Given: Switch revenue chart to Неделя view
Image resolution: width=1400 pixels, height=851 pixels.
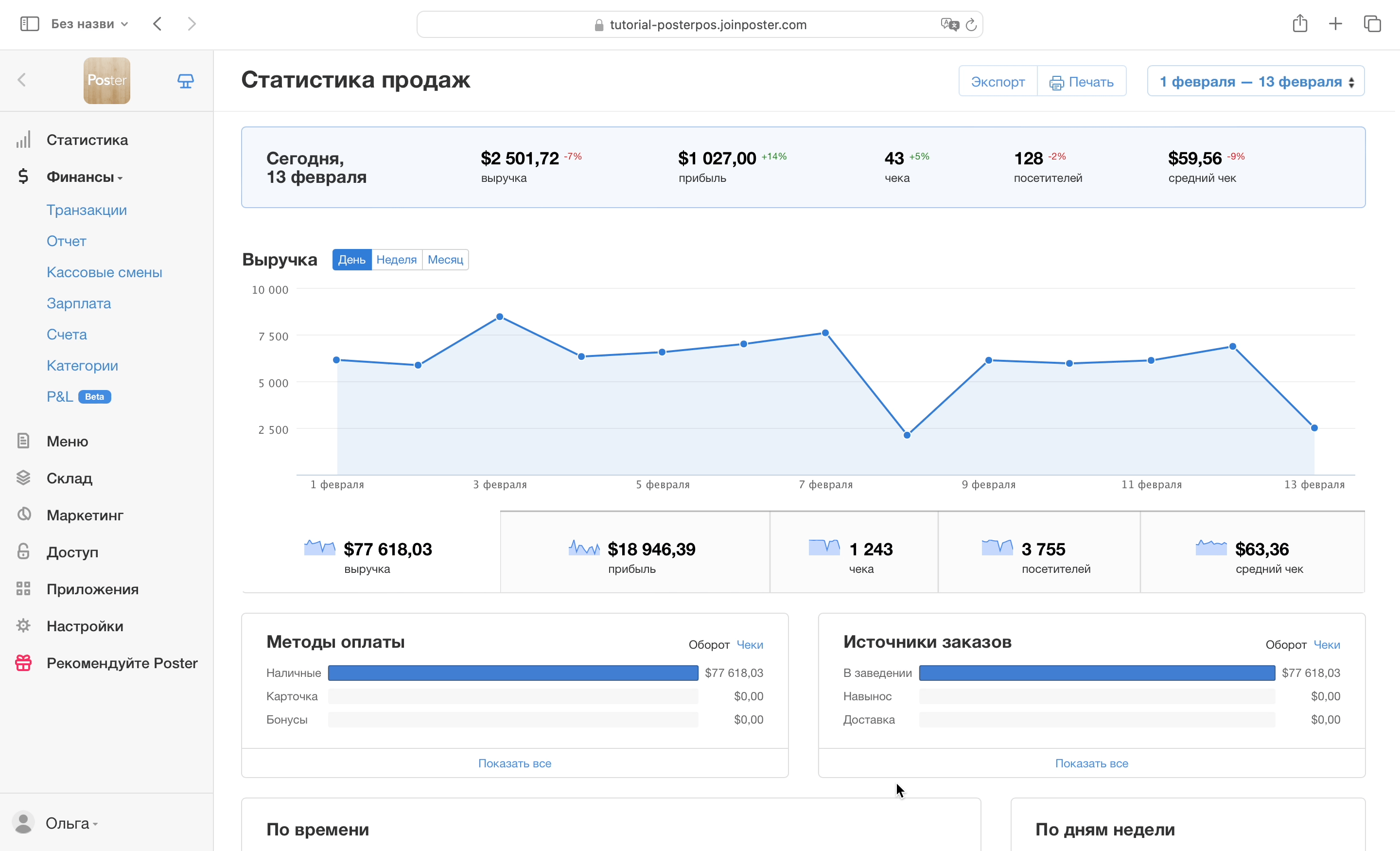Looking at the screenshot, I should [x=396, y=260].
